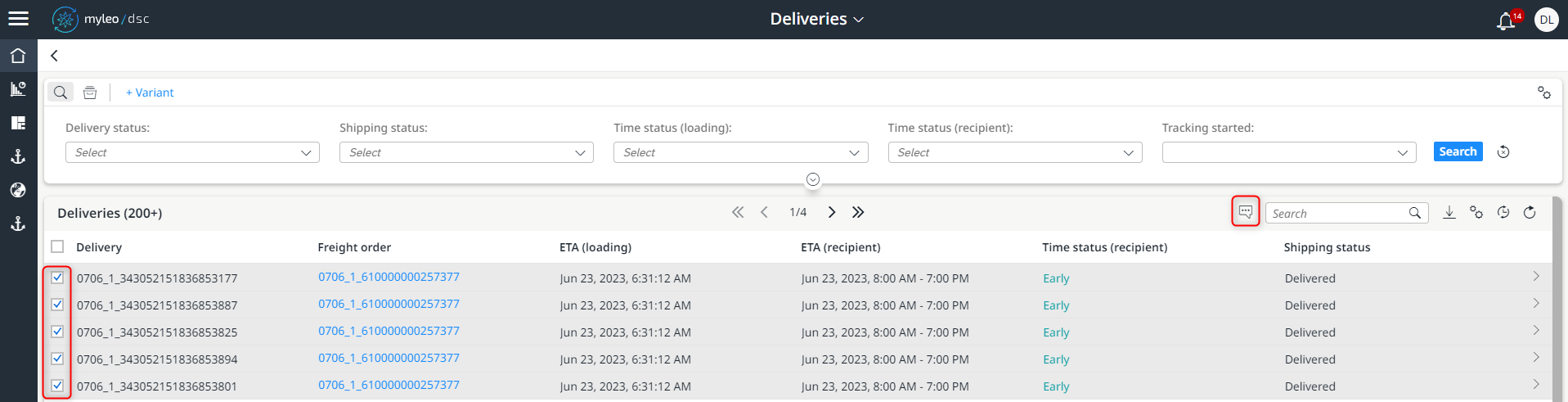
Task: Open details arrow for delivery 853894
Action: (1536, 358)
